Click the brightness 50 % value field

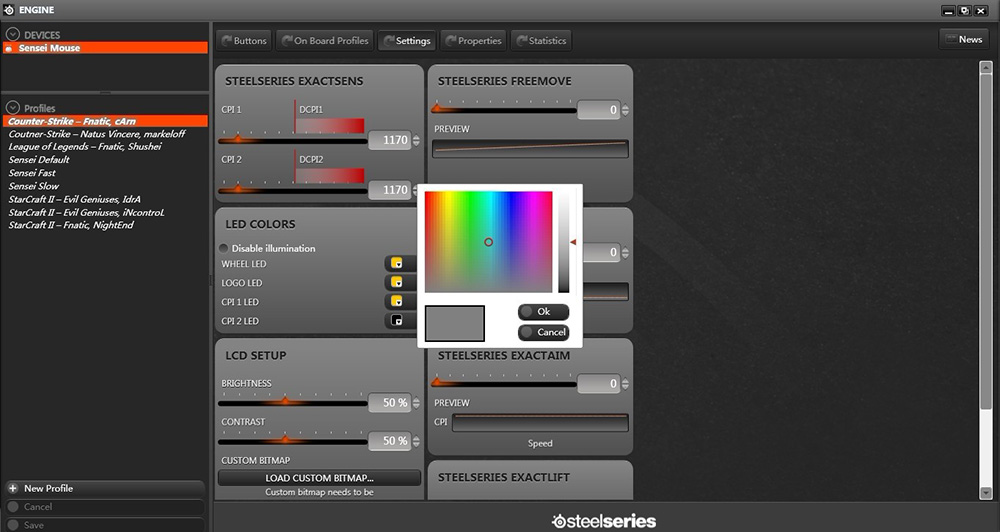point(390,403)
